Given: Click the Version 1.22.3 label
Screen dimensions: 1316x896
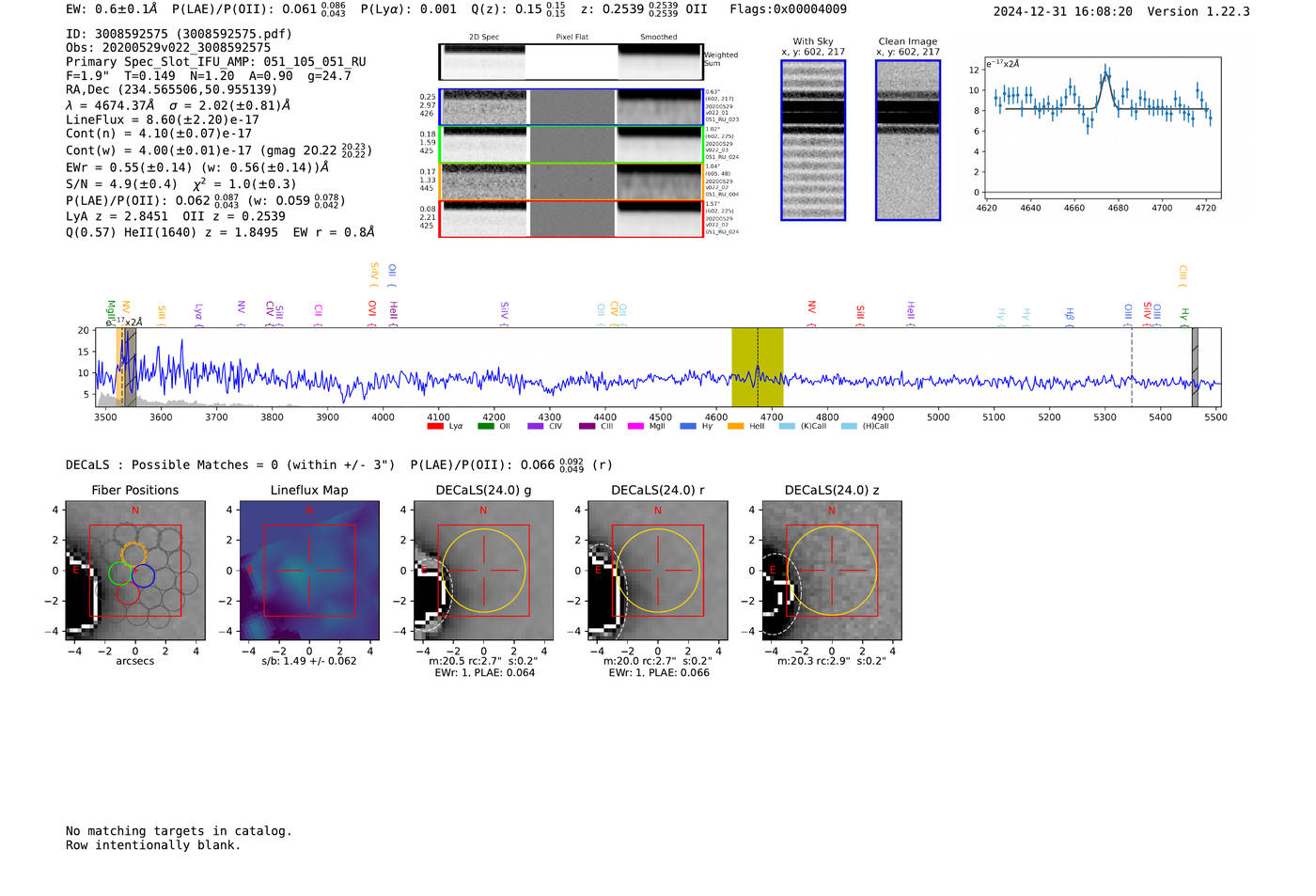Looking at the screenshot, I should 1198,11.
